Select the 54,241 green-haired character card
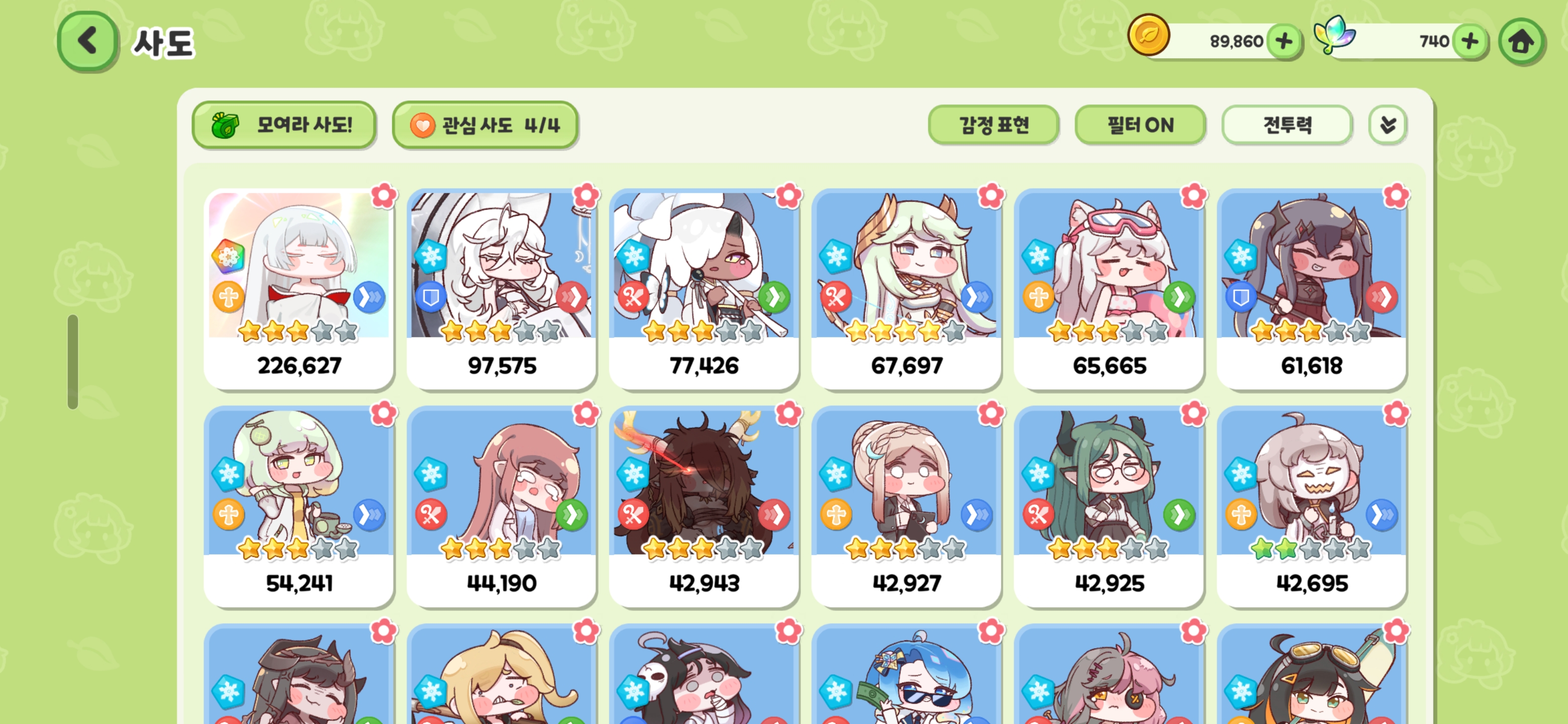This screenshot has width=1568, height=724. [299, 507]
